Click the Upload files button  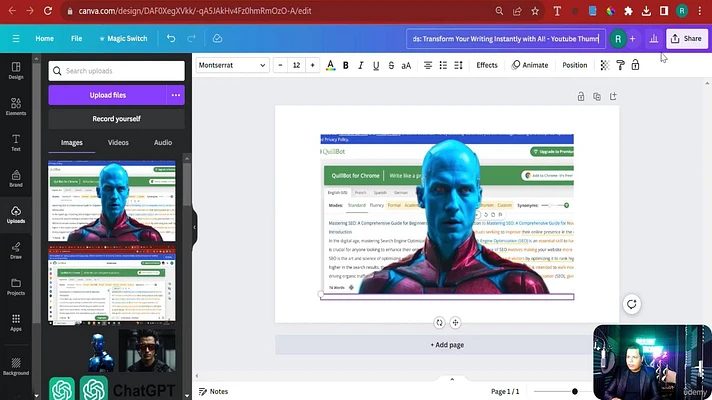tap(108, 95)
